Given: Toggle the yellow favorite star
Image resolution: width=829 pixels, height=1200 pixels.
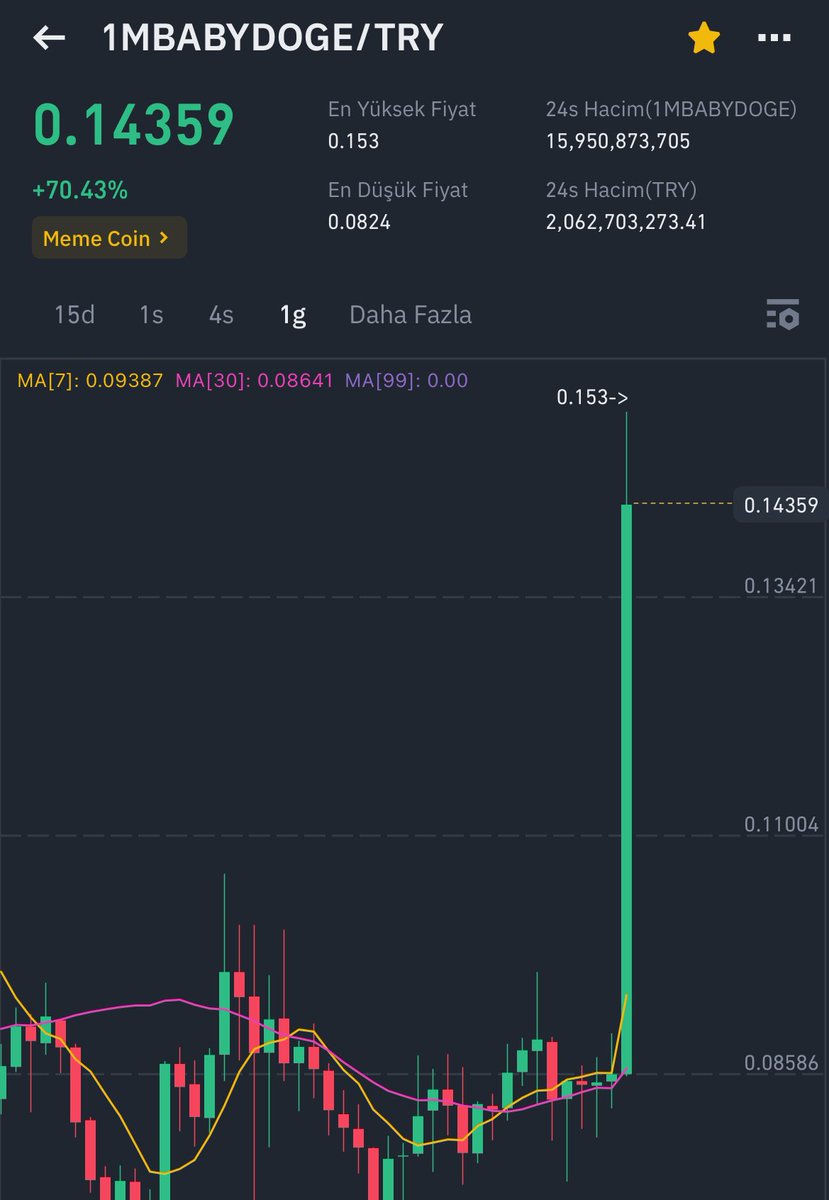Looking at the screenshot, I should pyautogui.click(x=704, y=38).
